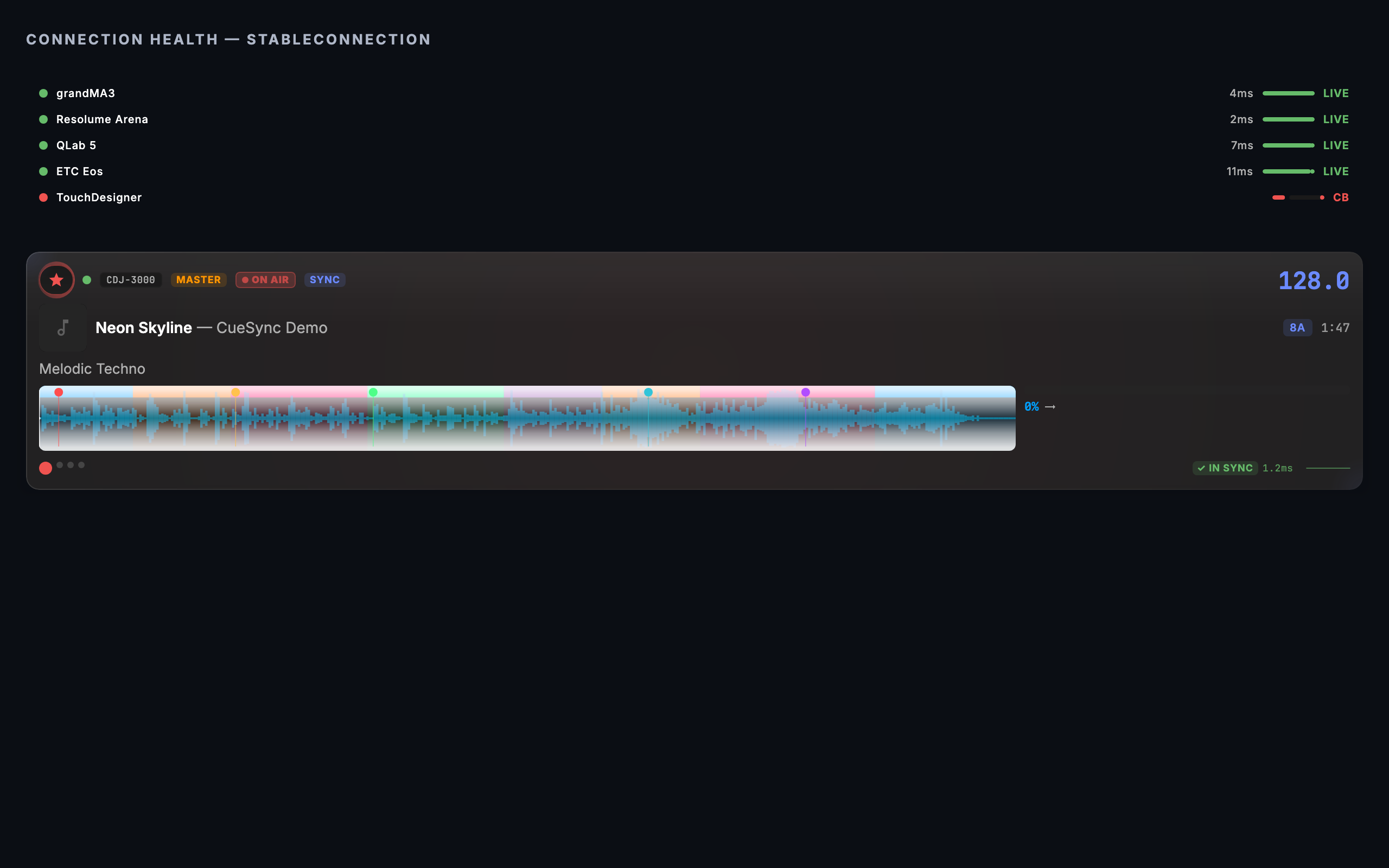Image resolution: width=1389 pixels, height=868 pixels.
Task: Click the LIVE label for QLab 5
Action: point(1336,145)
